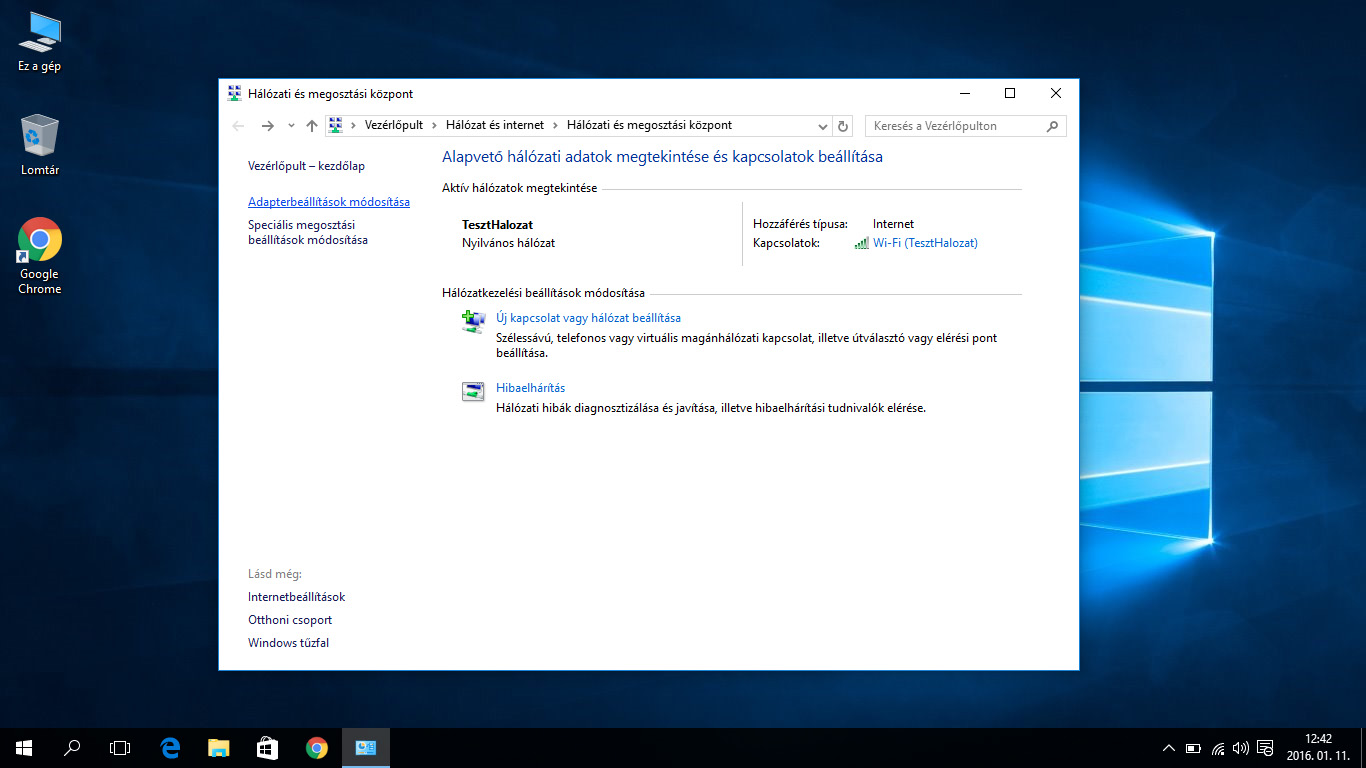Select the Hálózat és internet breadcrumb
The height and width of the screenshot is (768, 1366).
(495, 125)
